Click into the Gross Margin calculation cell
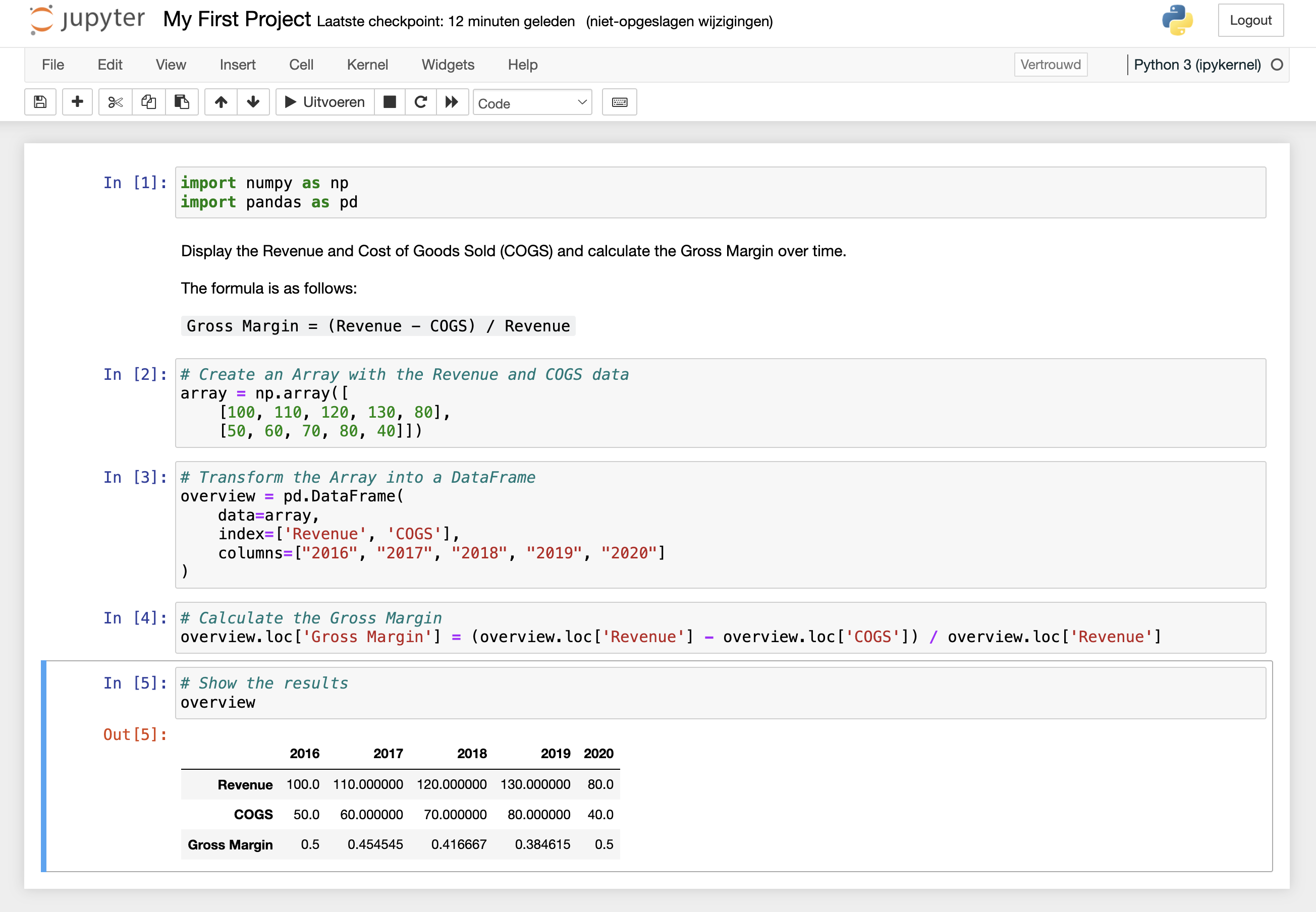 point(720,628)
